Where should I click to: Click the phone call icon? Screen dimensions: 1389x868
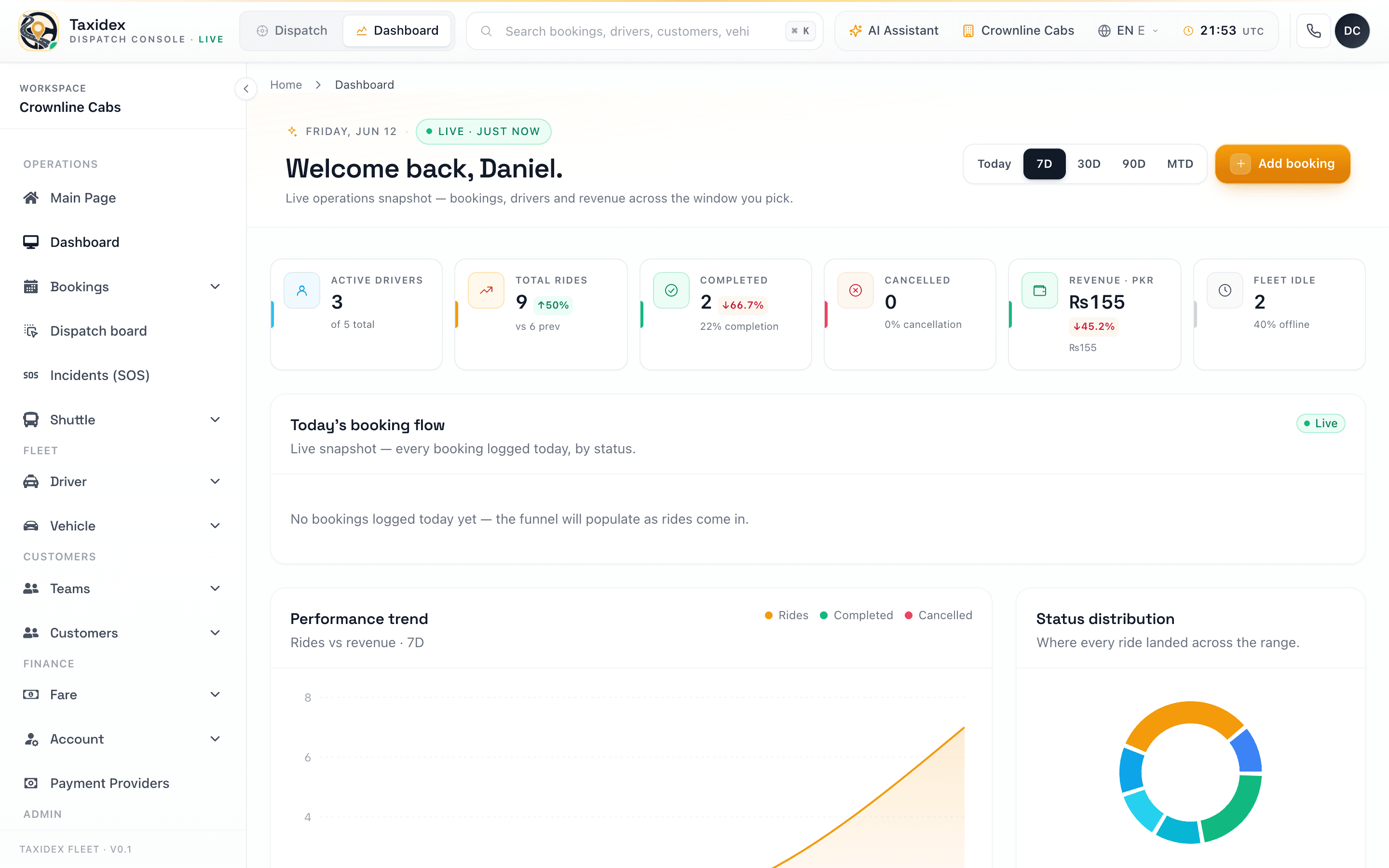[1313, 31]
